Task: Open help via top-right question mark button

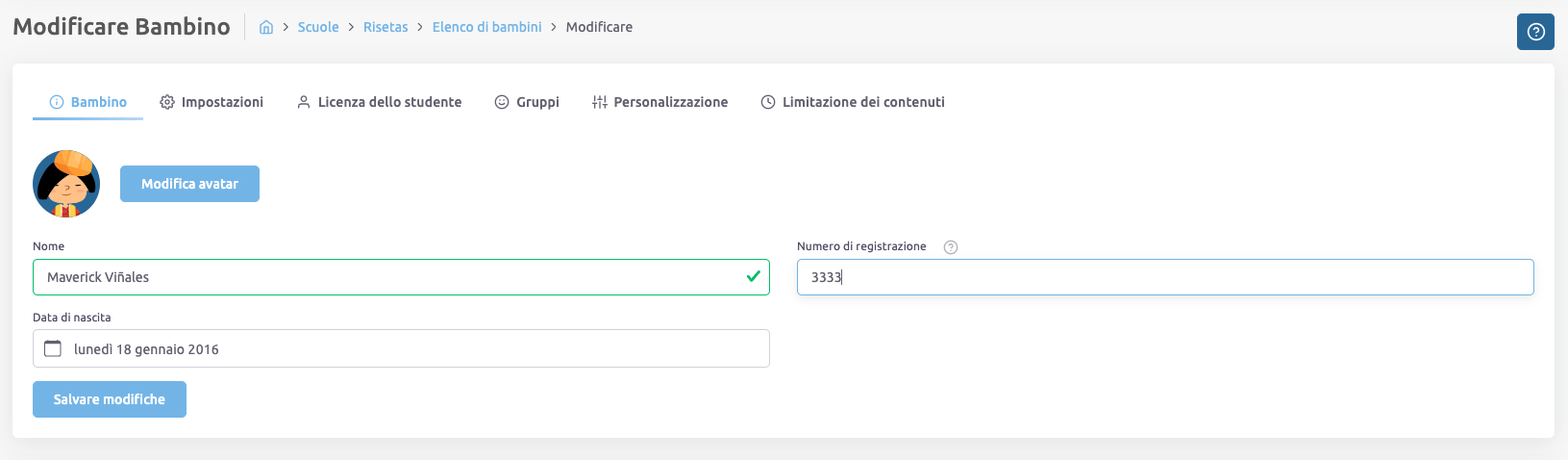Action: click(1535, 32)
